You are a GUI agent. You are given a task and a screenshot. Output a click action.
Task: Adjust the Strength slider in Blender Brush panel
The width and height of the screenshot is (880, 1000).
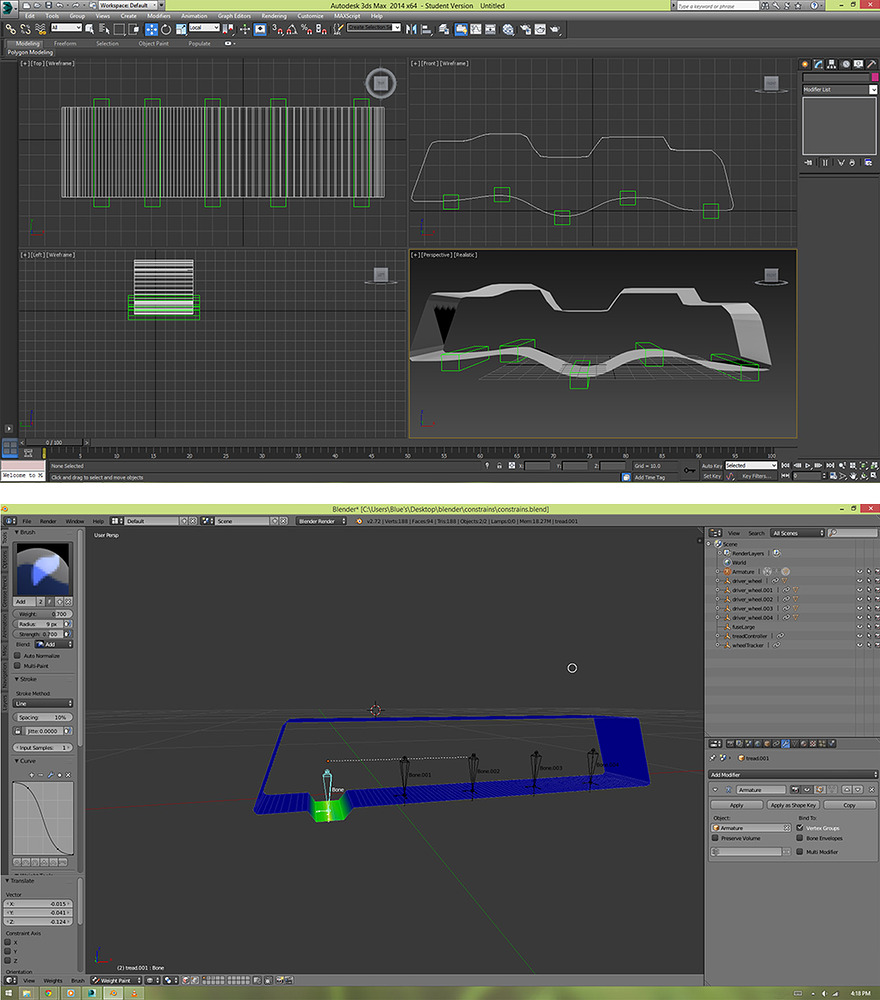38,634
